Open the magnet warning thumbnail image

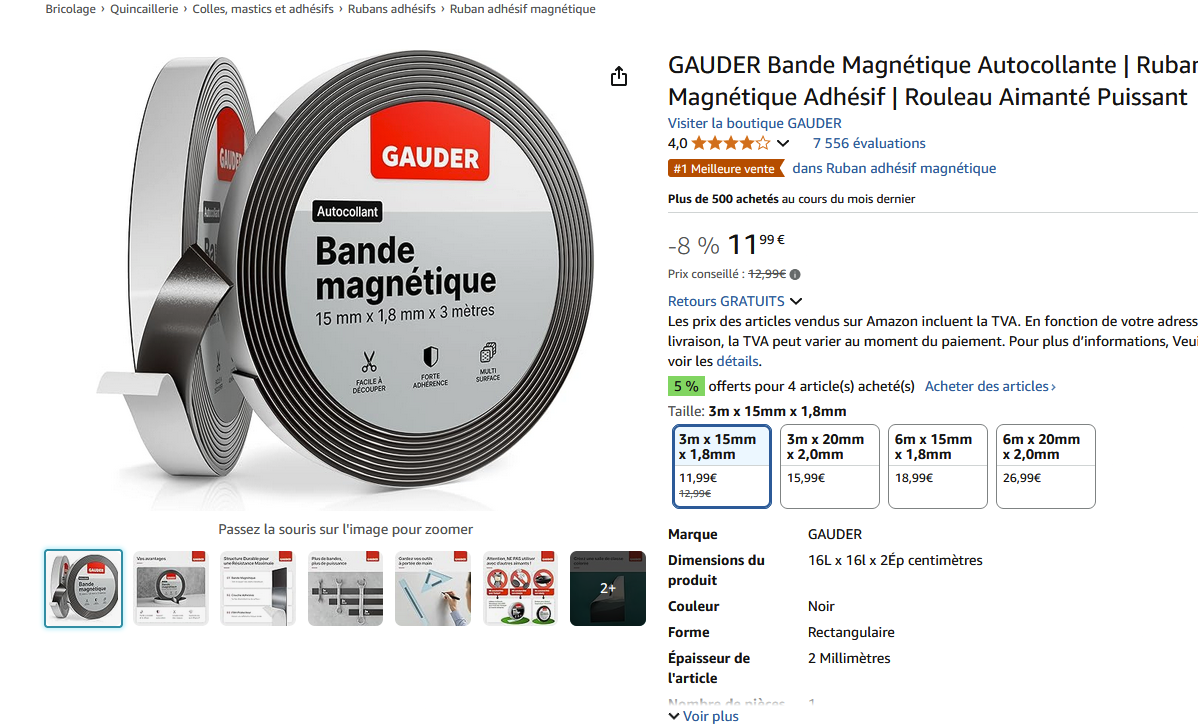pos(520,588)
